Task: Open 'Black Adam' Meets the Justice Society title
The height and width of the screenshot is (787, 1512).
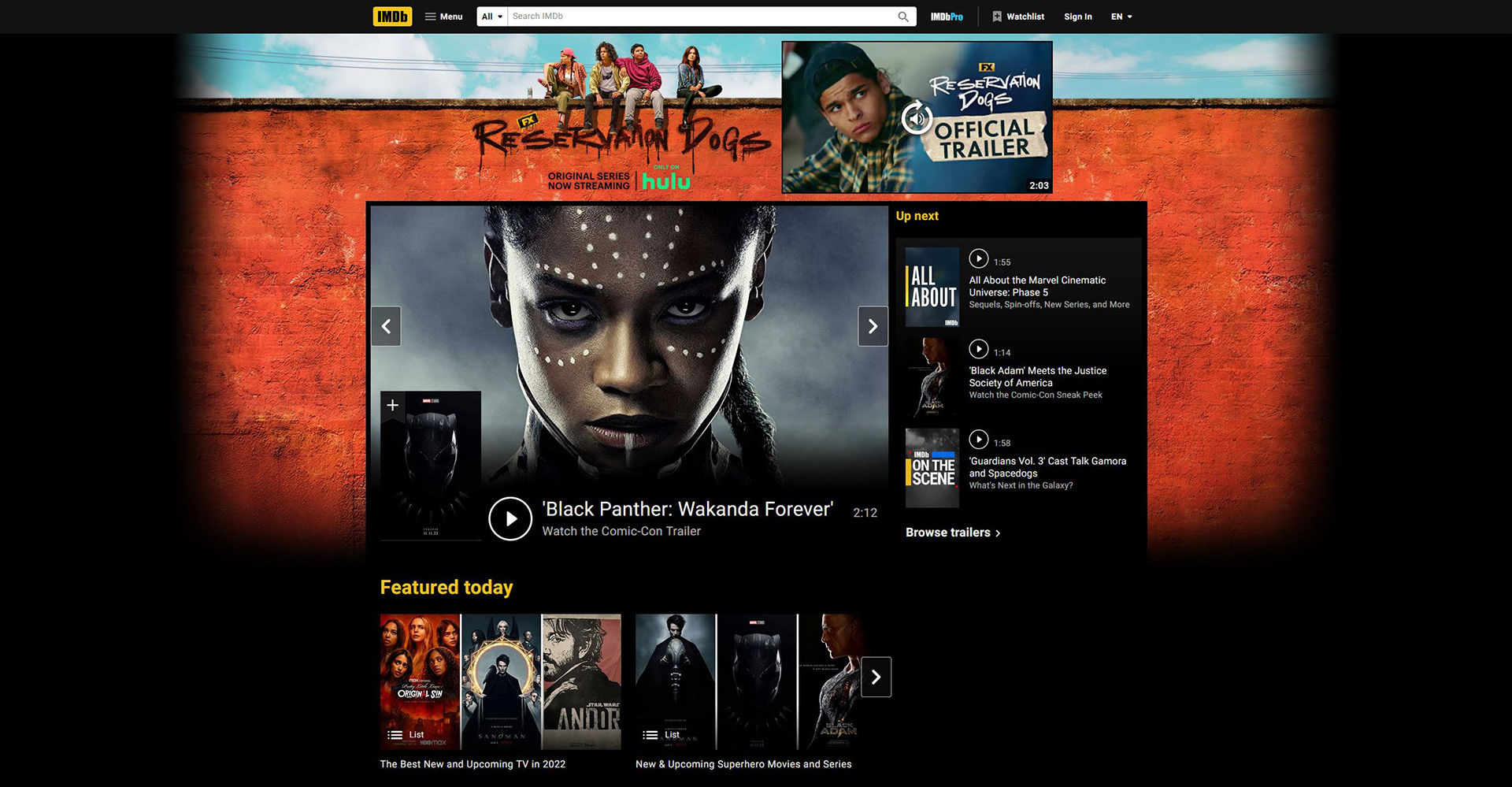Action: coord(1037,377)
